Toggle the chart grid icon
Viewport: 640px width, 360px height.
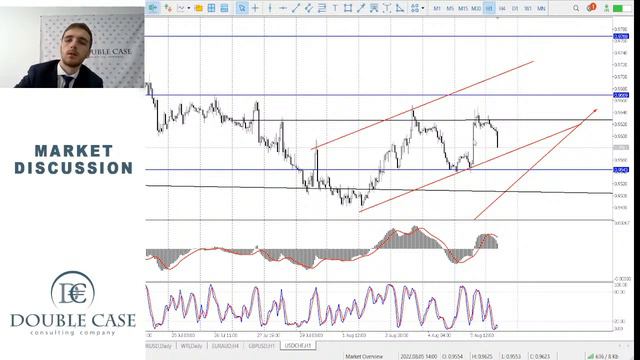(211, 8)
